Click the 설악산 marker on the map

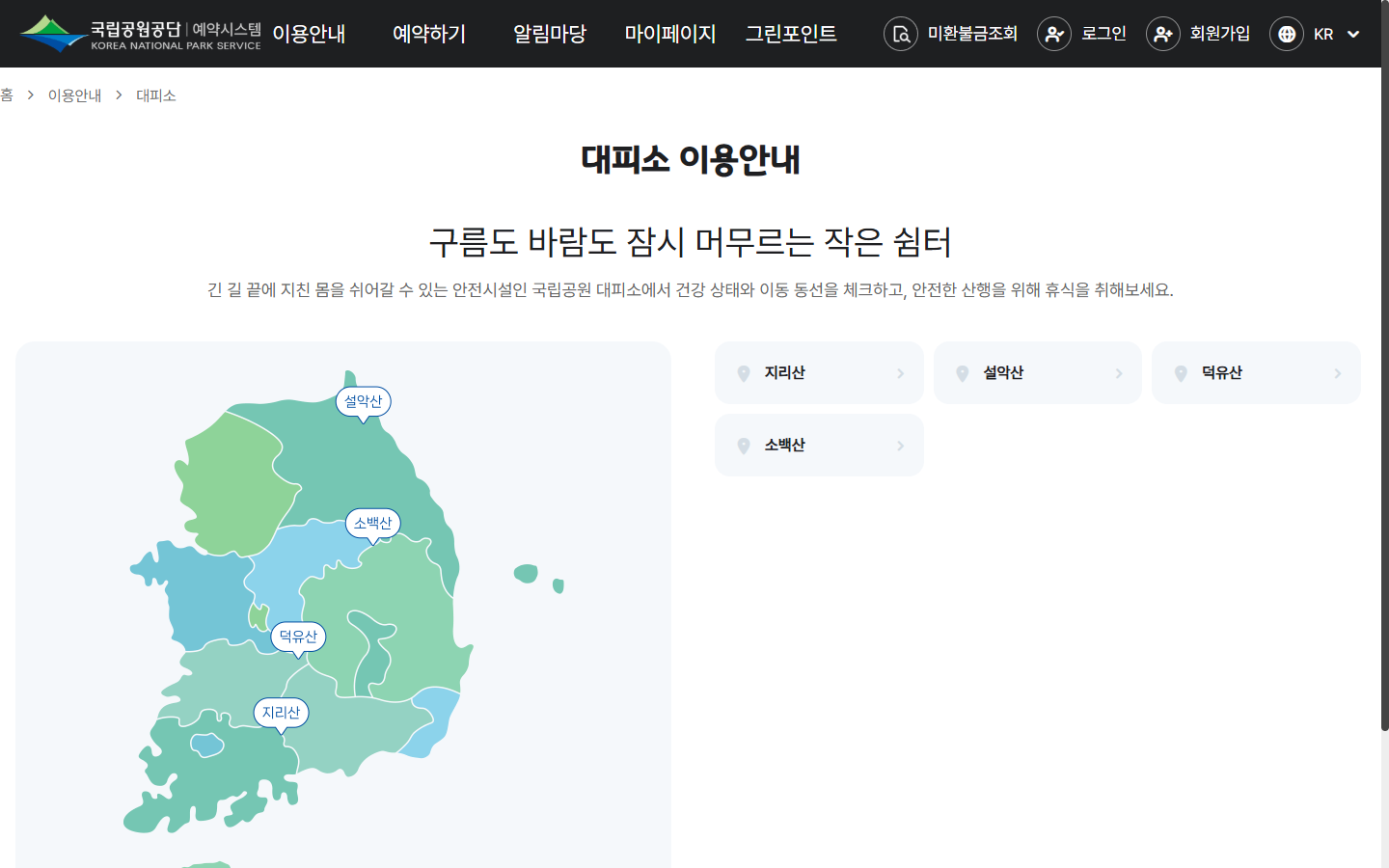364,402
